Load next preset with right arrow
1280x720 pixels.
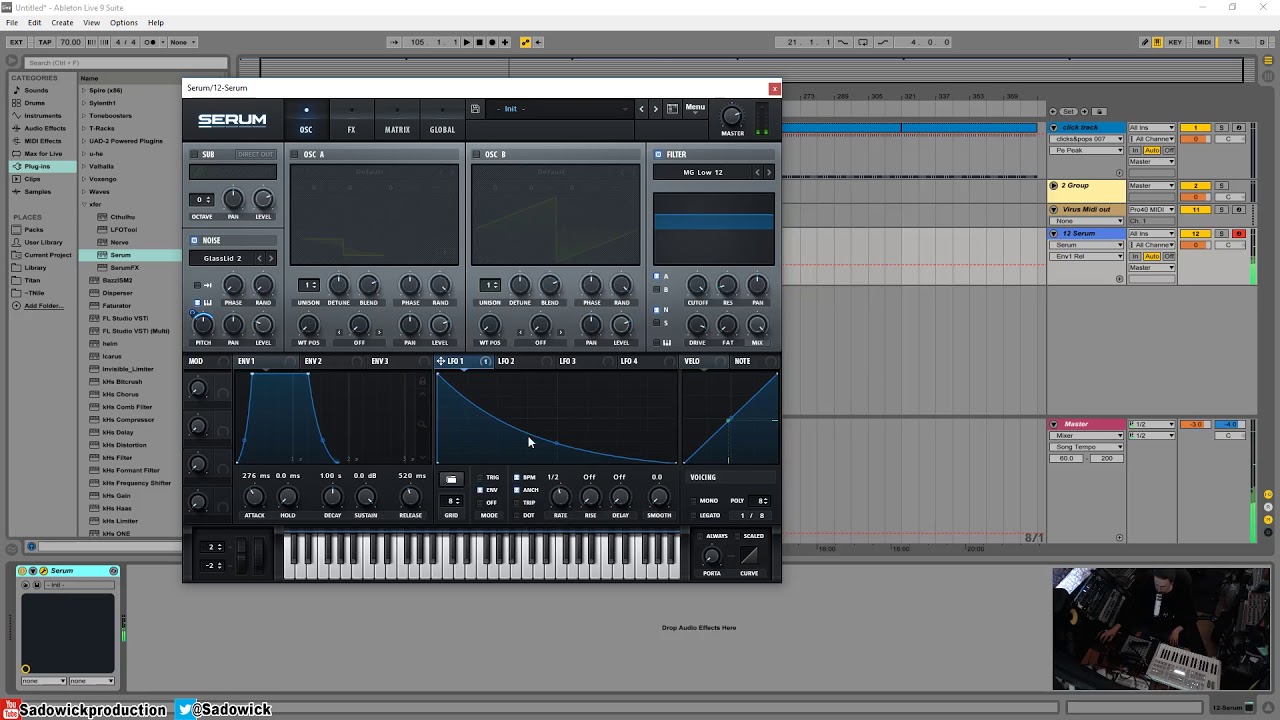[x=655, y=109]
